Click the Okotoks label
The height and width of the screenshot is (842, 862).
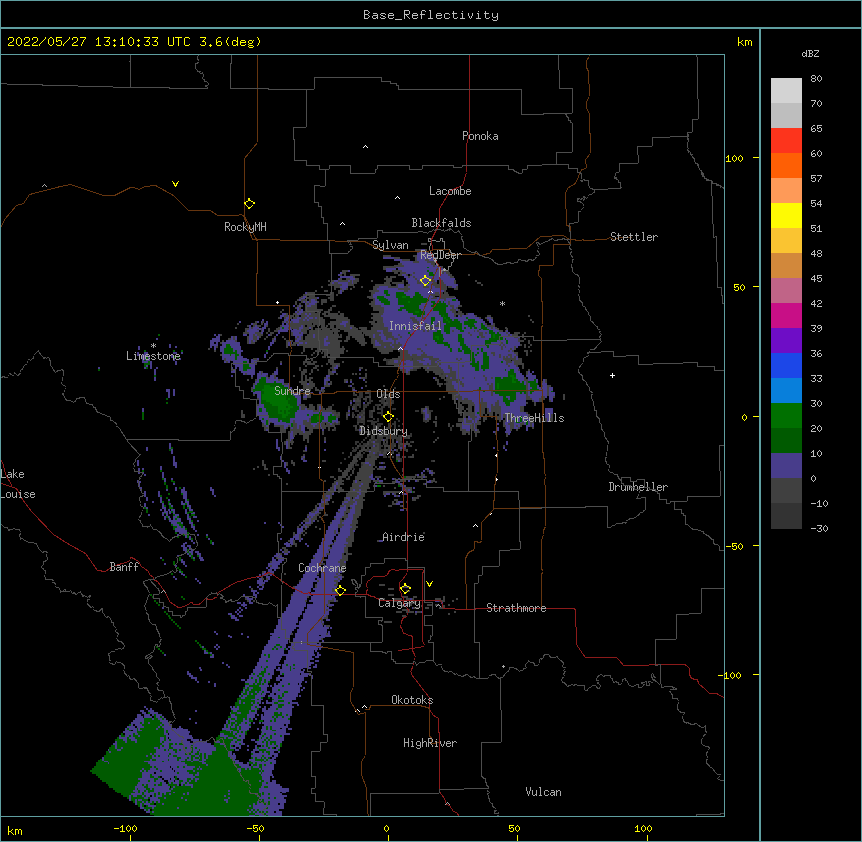(x=412, y=700)
